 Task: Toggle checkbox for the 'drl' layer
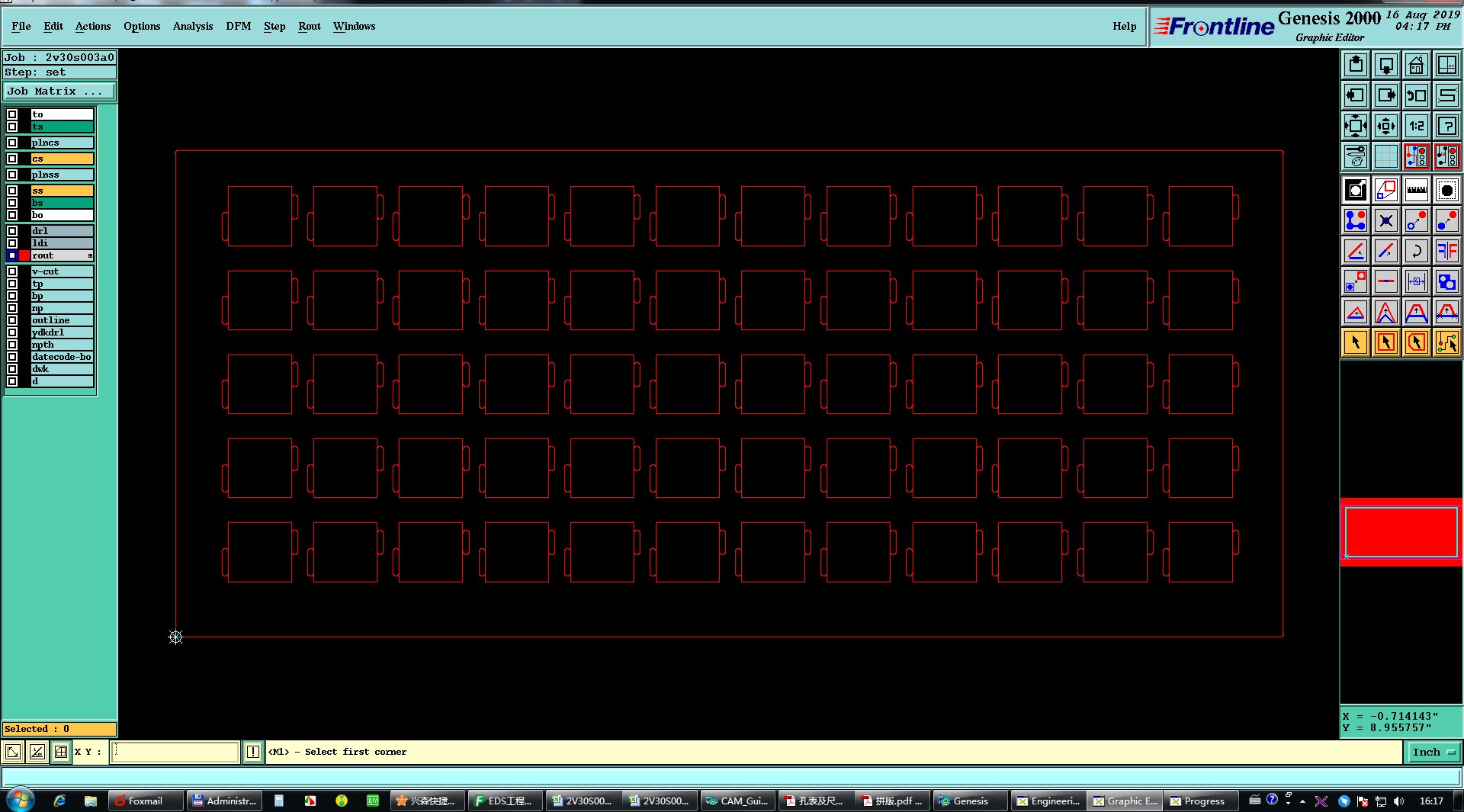point(12,231)
